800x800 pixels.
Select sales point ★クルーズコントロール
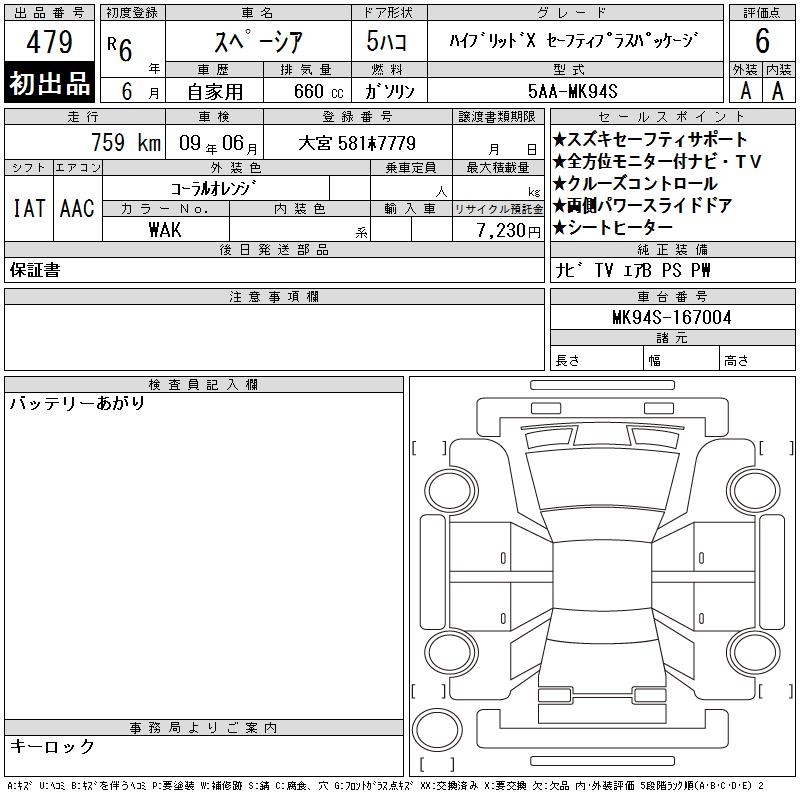coord(635,183)
